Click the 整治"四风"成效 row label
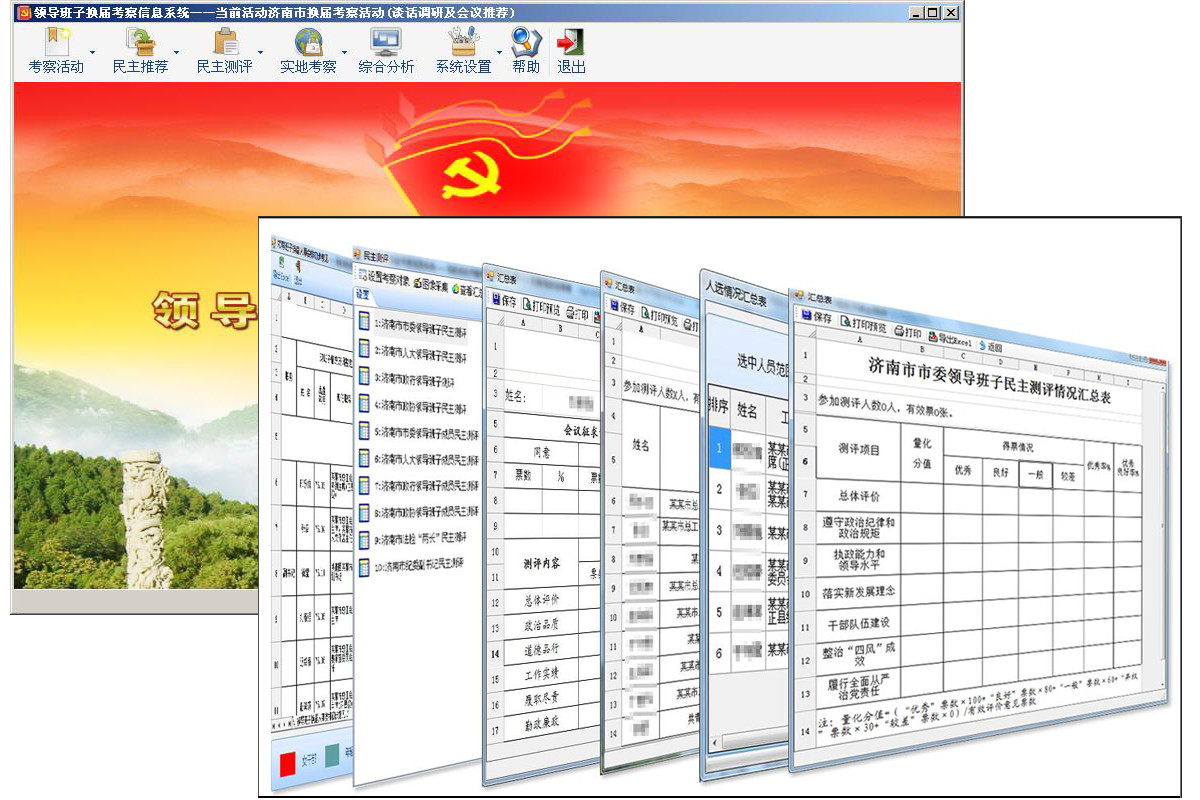The width and height of the screenshot is (1200, 800). pos(858,655)
